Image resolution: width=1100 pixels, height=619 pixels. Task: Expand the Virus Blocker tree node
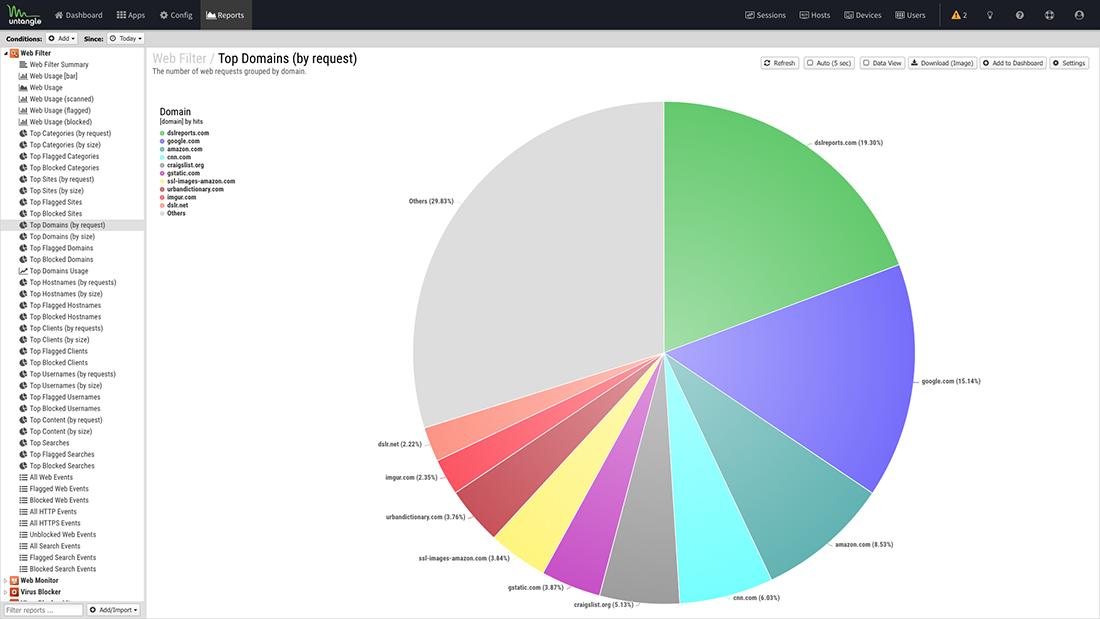coord(6,592)
